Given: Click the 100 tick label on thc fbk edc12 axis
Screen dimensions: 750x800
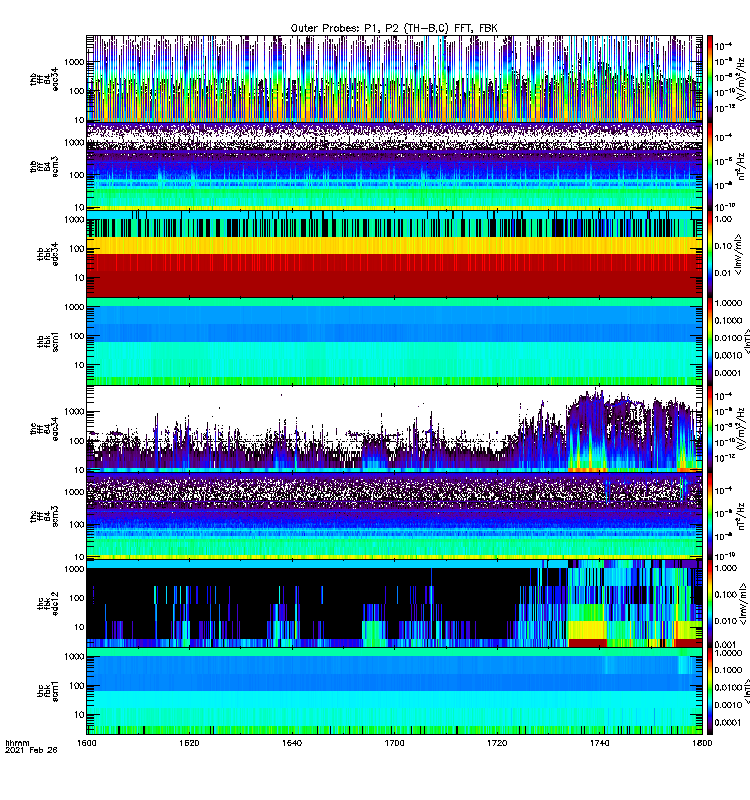Looking at the screenshot, I should tap(77, 598).
